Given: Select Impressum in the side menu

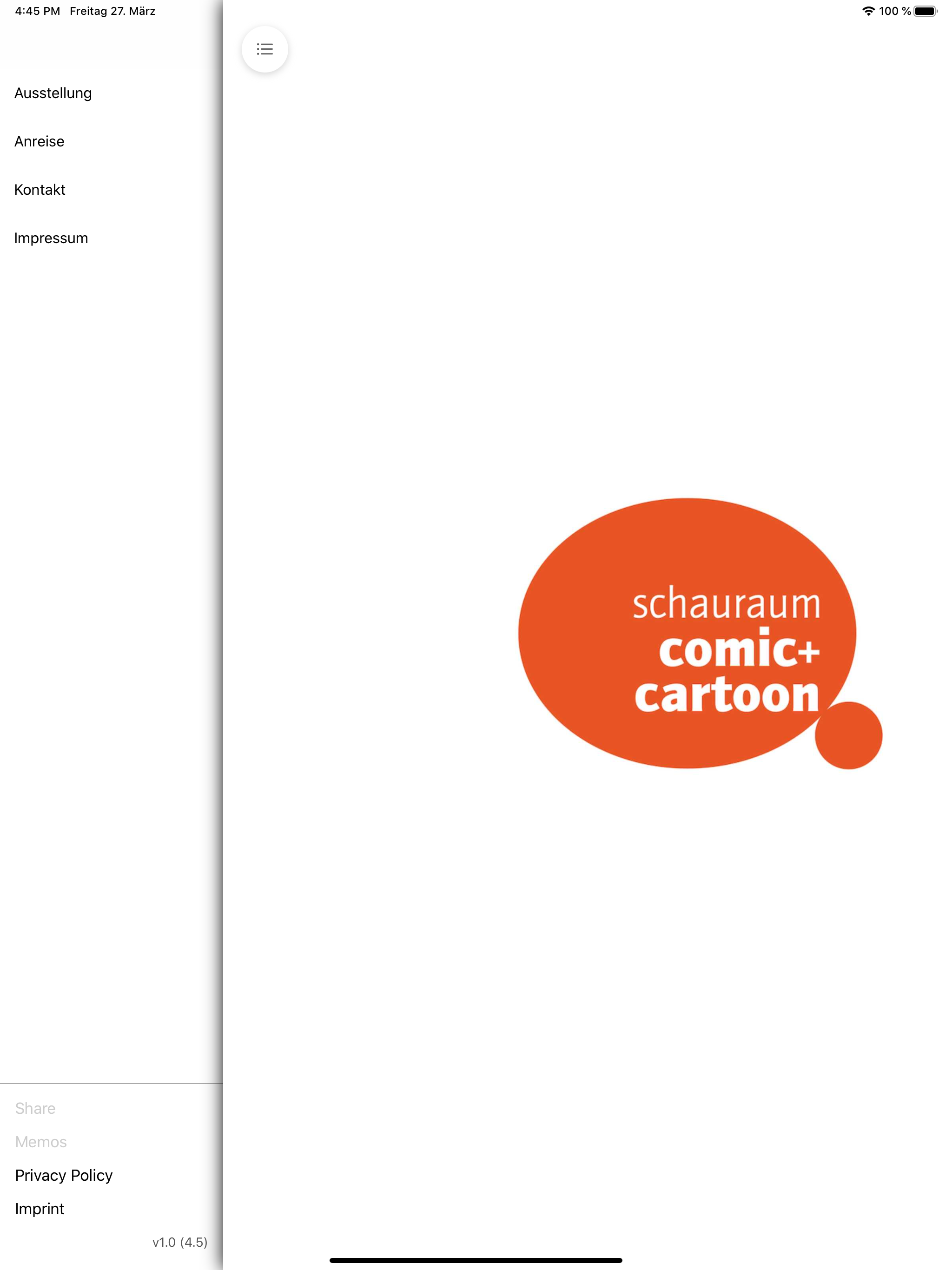Looking at the screenshot, I should click(x=51, y=238).
